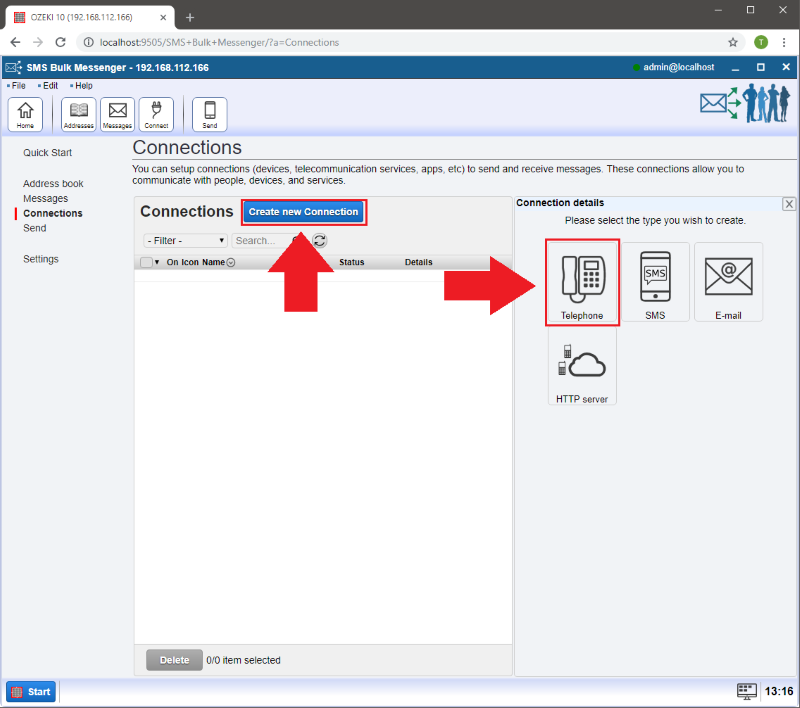800x708 pixels.
Task: Refresh the connections list
Action: point(320,241)
